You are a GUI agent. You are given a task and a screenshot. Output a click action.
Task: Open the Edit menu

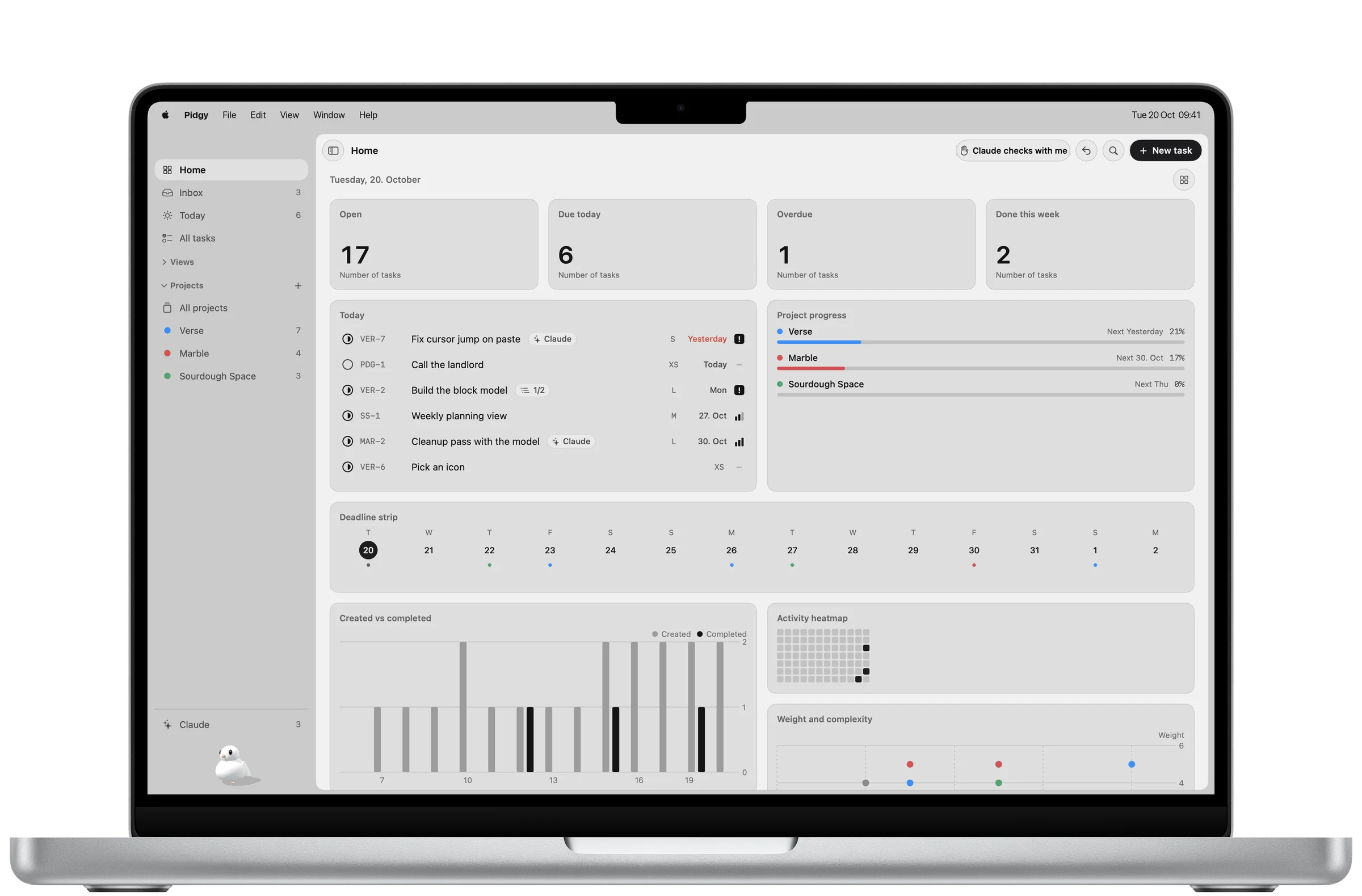(x=258, y=115)
